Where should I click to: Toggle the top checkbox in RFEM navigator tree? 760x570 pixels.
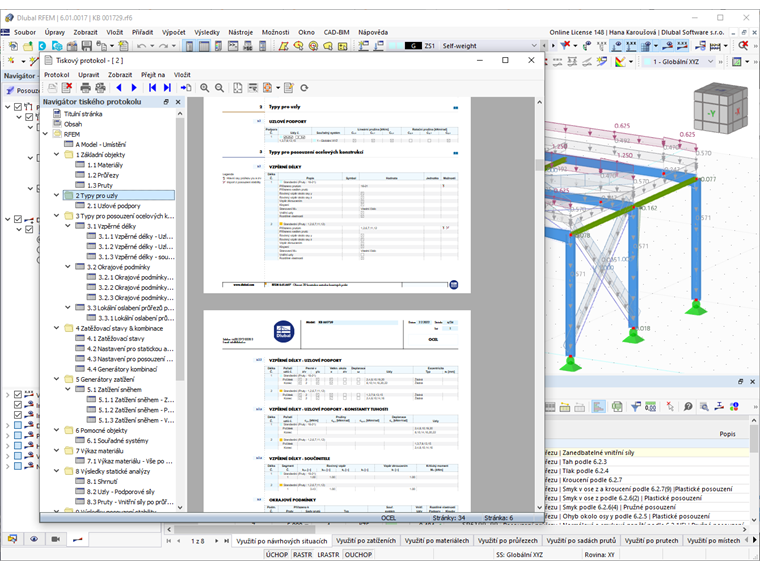[18, 107]
